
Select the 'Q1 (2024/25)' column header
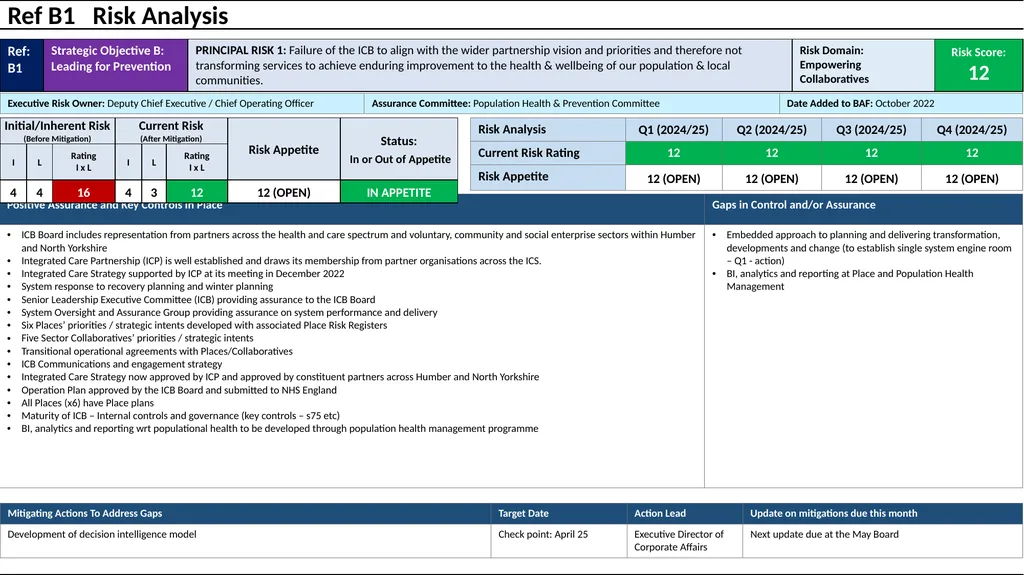click(x=673, y=129)
